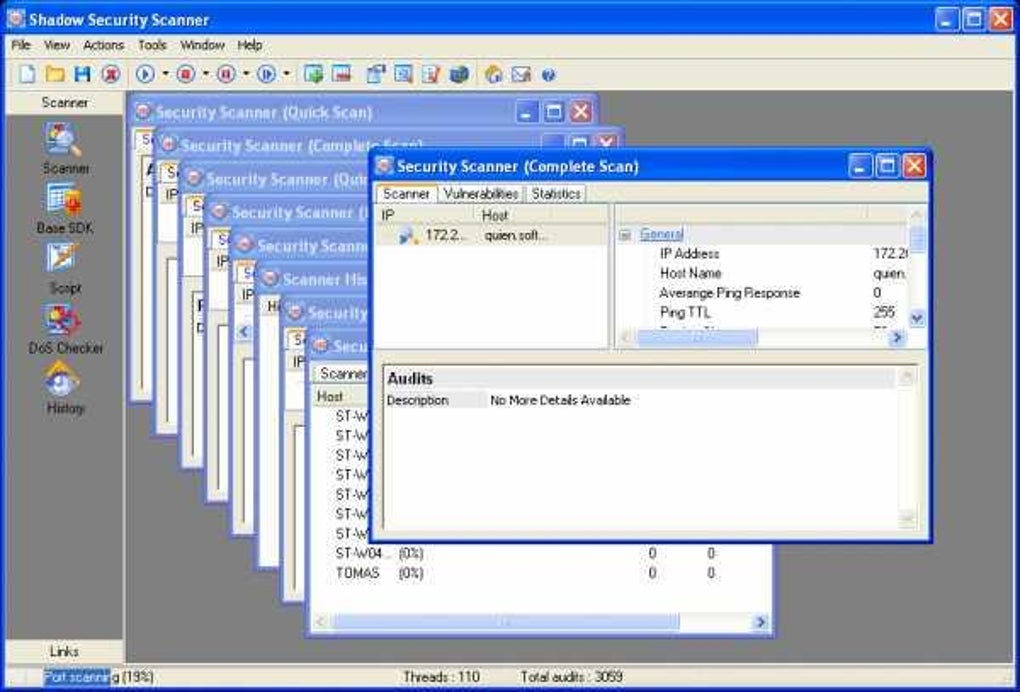Click the blue question mark help icon
This screenshot has width=1020, height=692.
(x=548, y=75)
